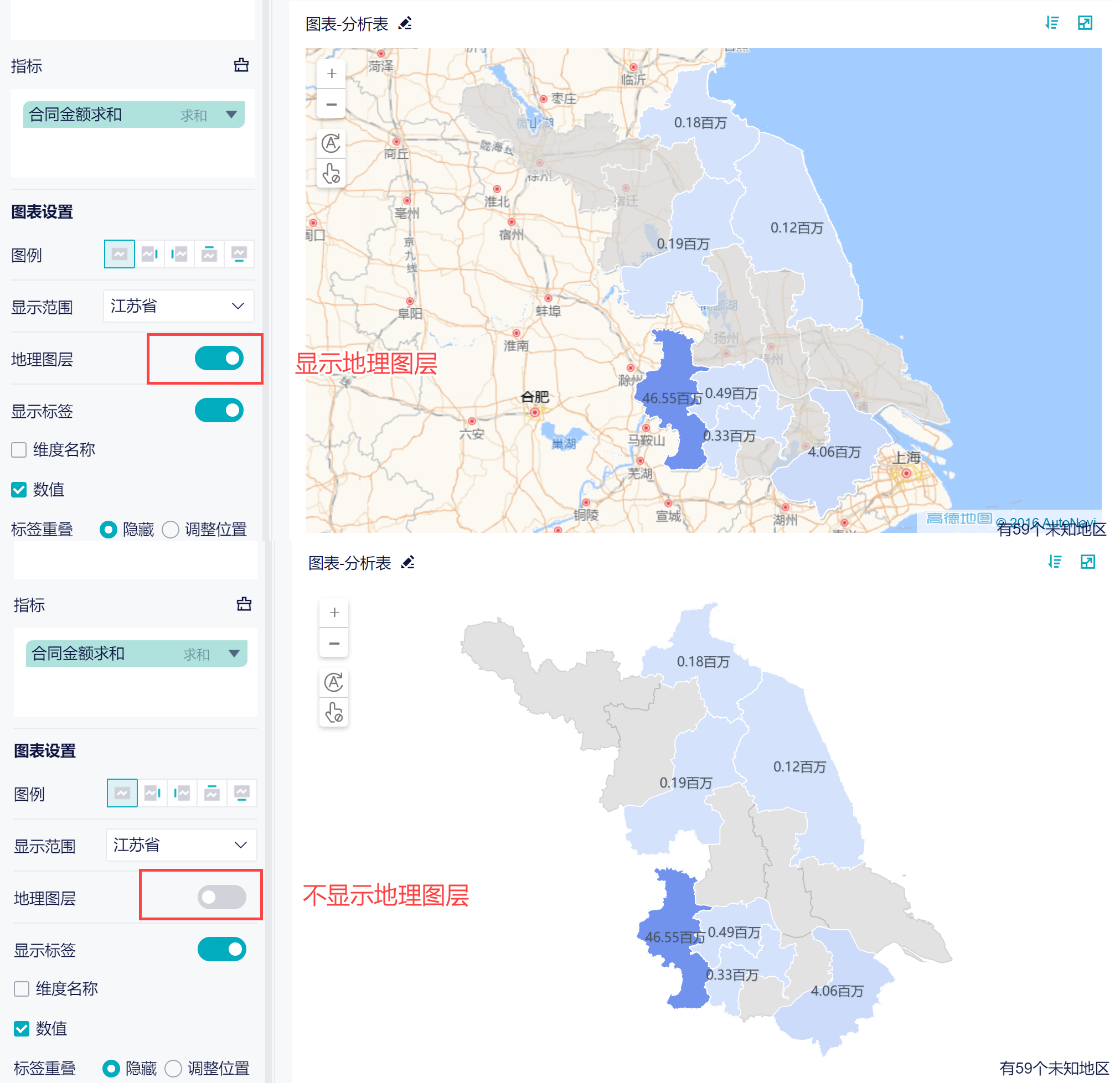
Task: Click the clear icon next to 指标 in the top panel
Action: pos(241,65)
